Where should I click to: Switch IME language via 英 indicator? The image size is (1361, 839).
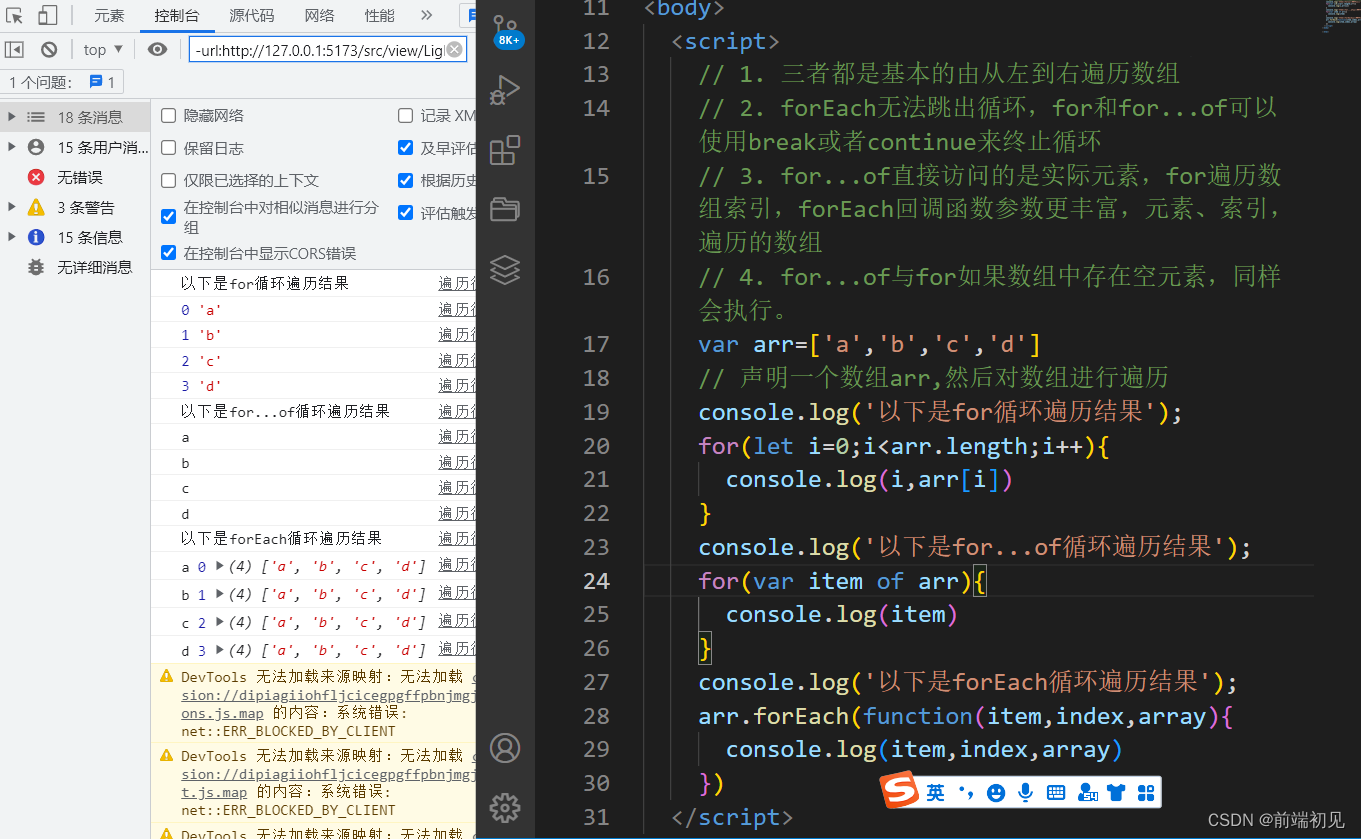[935, 793]
